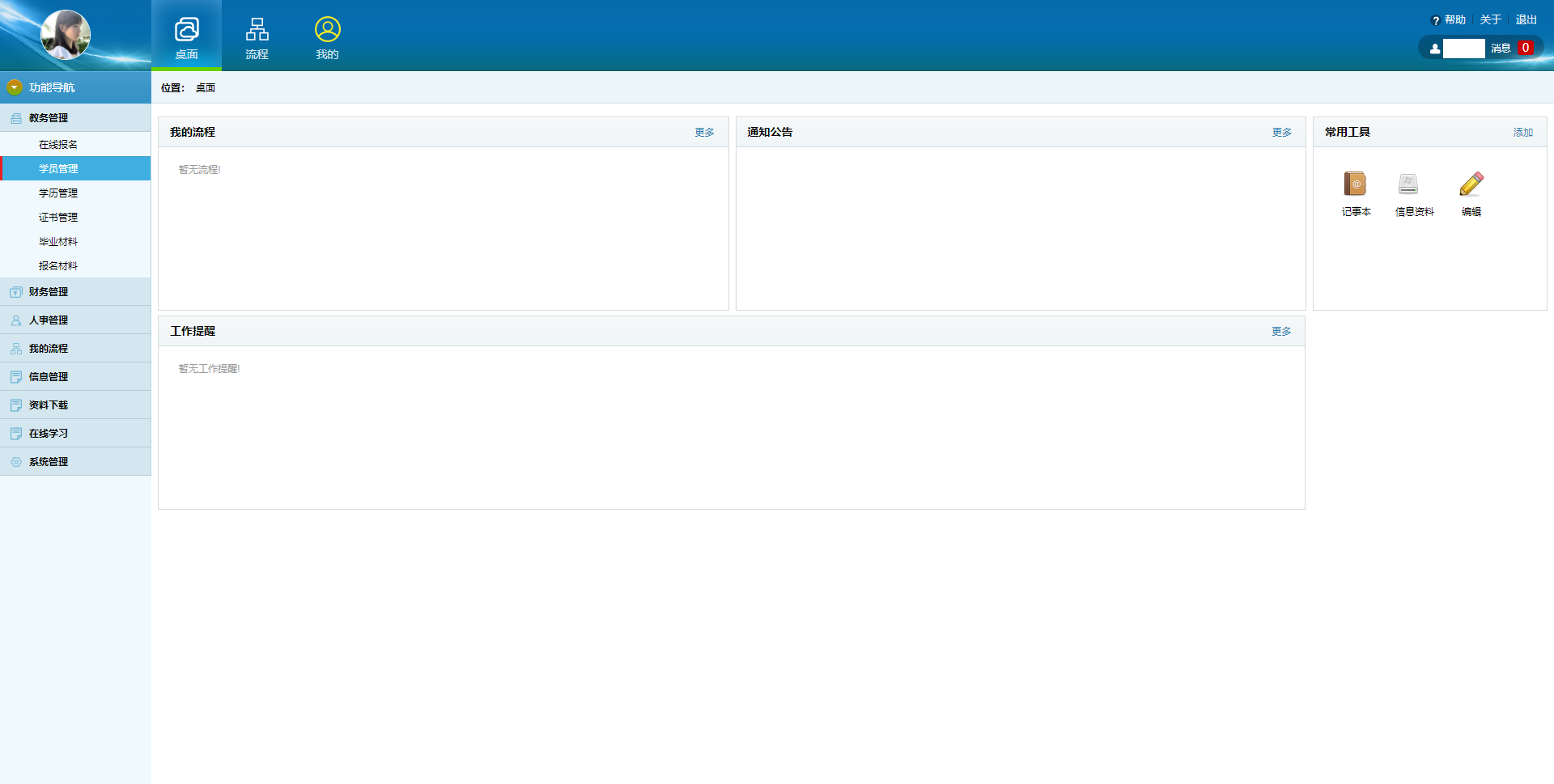
Task: Click the 我的流程 panel title
Action: click(193, 133)
